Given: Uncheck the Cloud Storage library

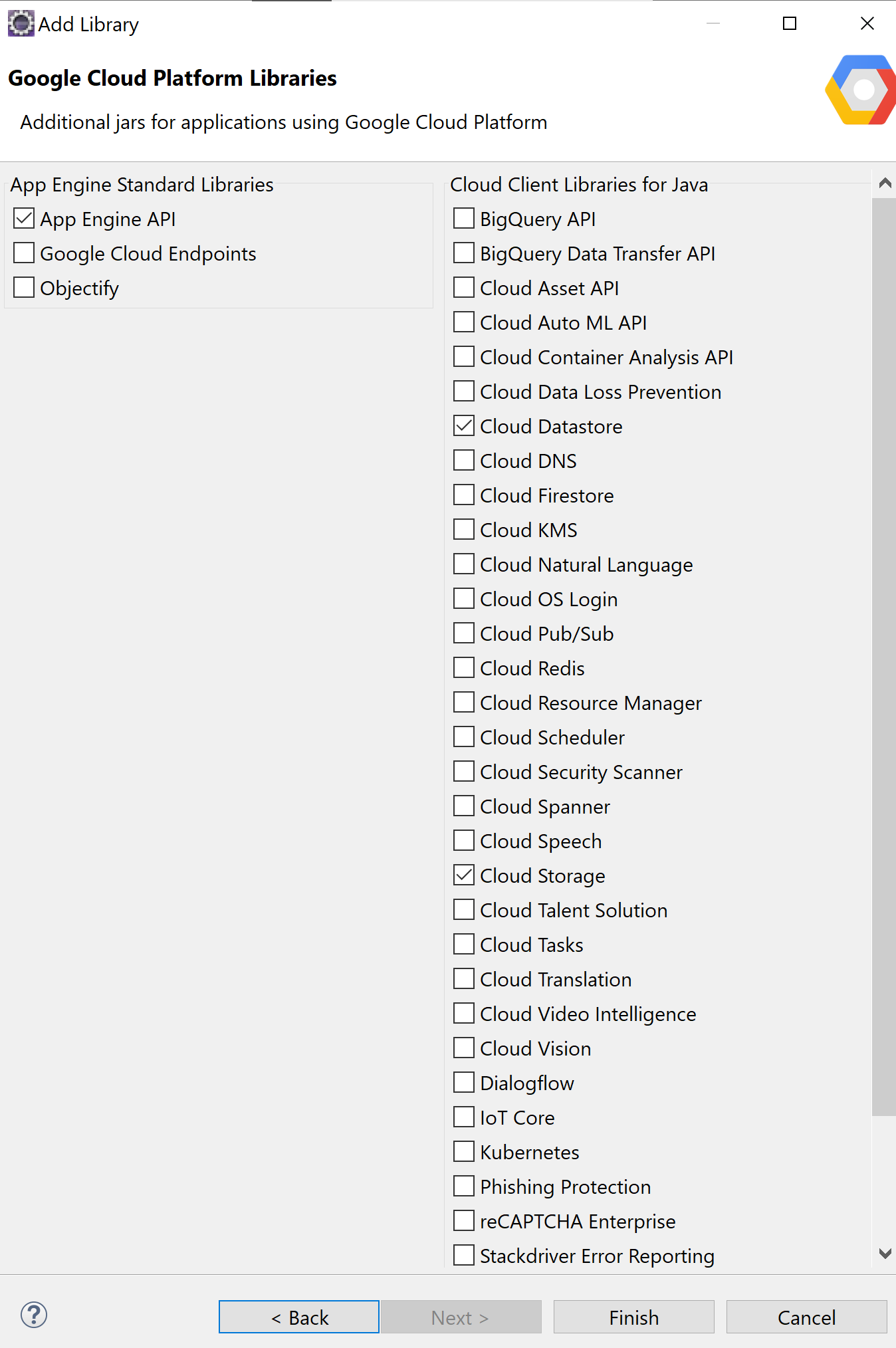Looking at the screenshot, I should point(463,875).
